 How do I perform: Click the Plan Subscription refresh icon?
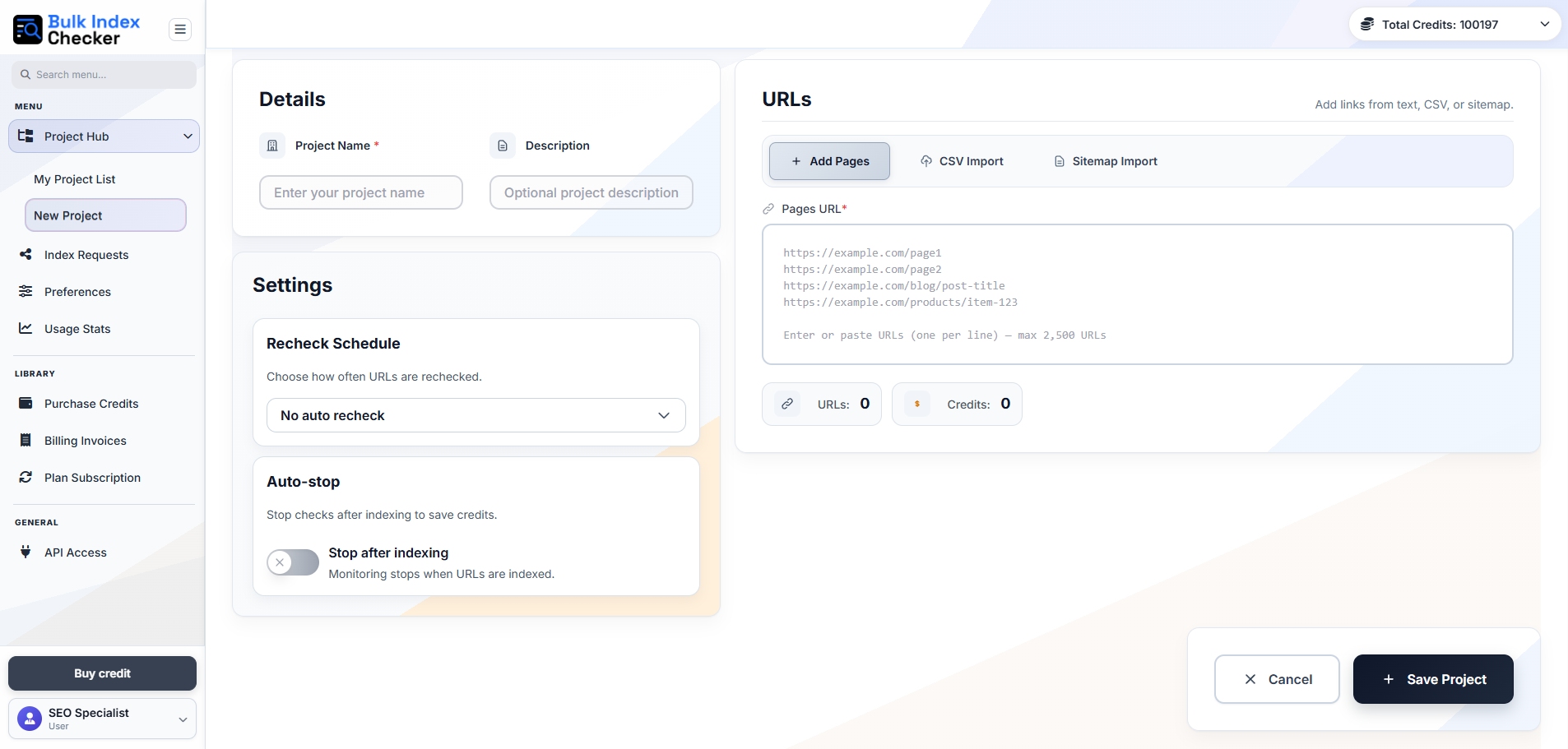26,478
